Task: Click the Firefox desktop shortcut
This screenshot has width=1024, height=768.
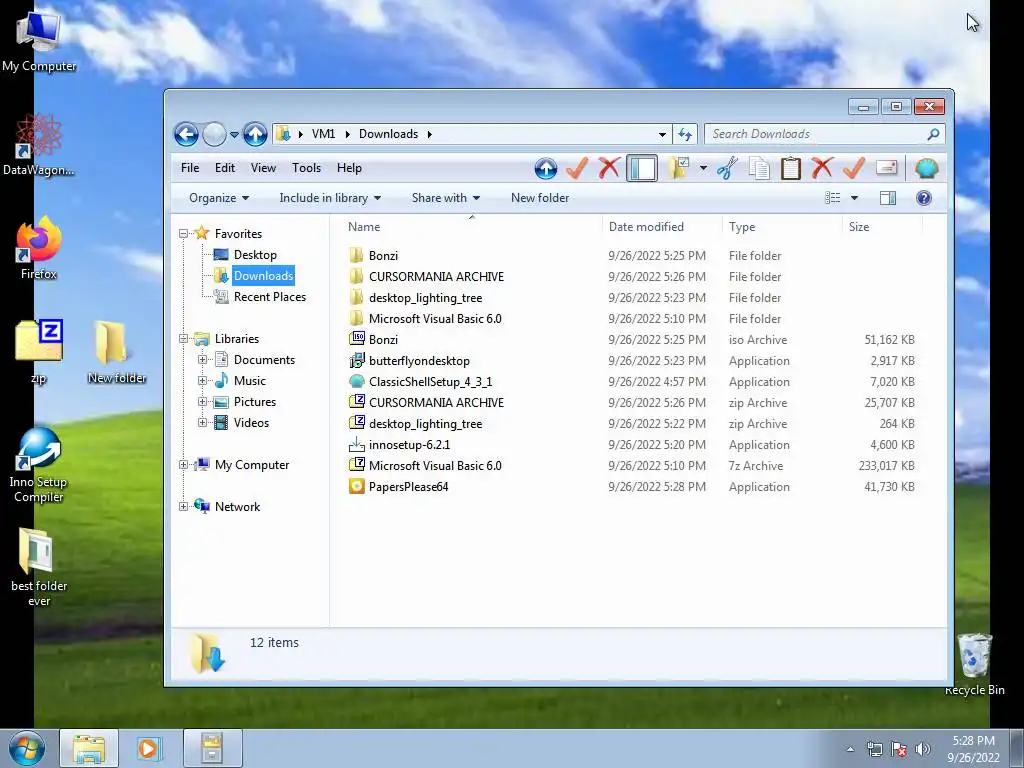Action: (39, 248)
